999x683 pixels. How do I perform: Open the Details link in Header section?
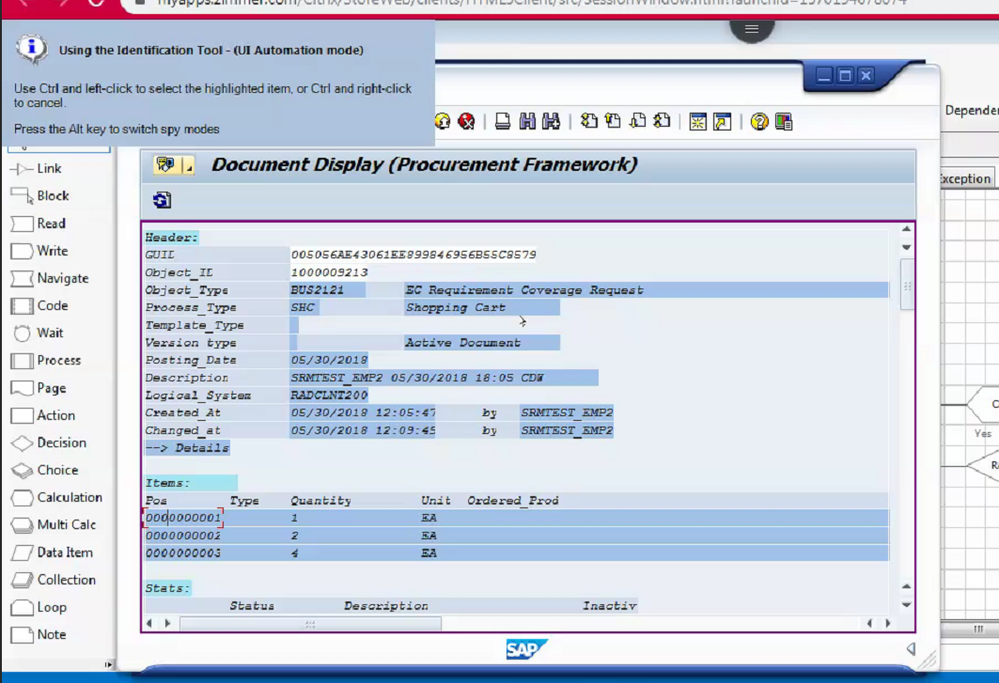(187, 448)
